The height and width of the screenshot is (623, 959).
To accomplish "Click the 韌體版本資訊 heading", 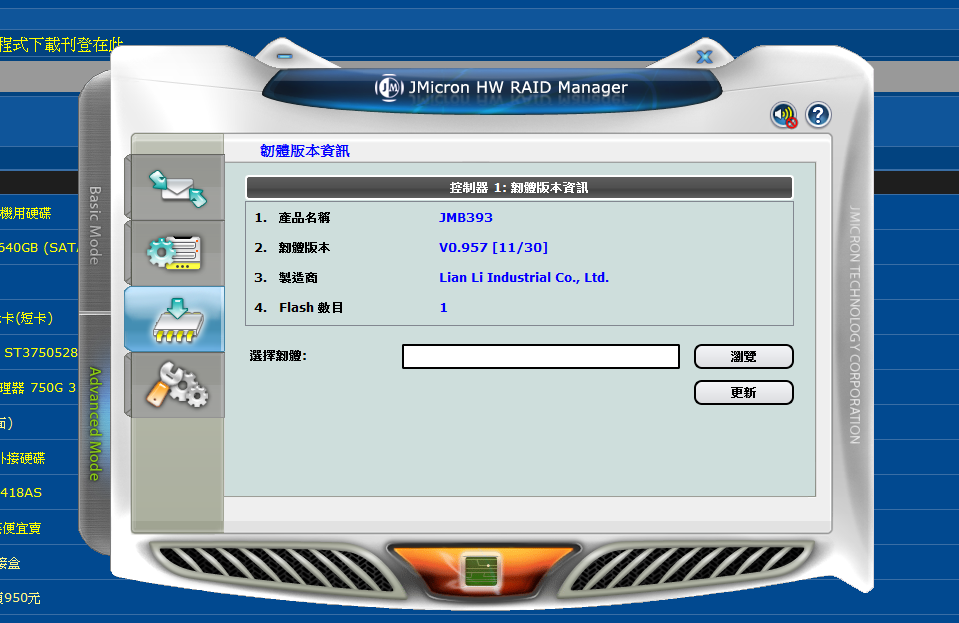I will (305, 151).
